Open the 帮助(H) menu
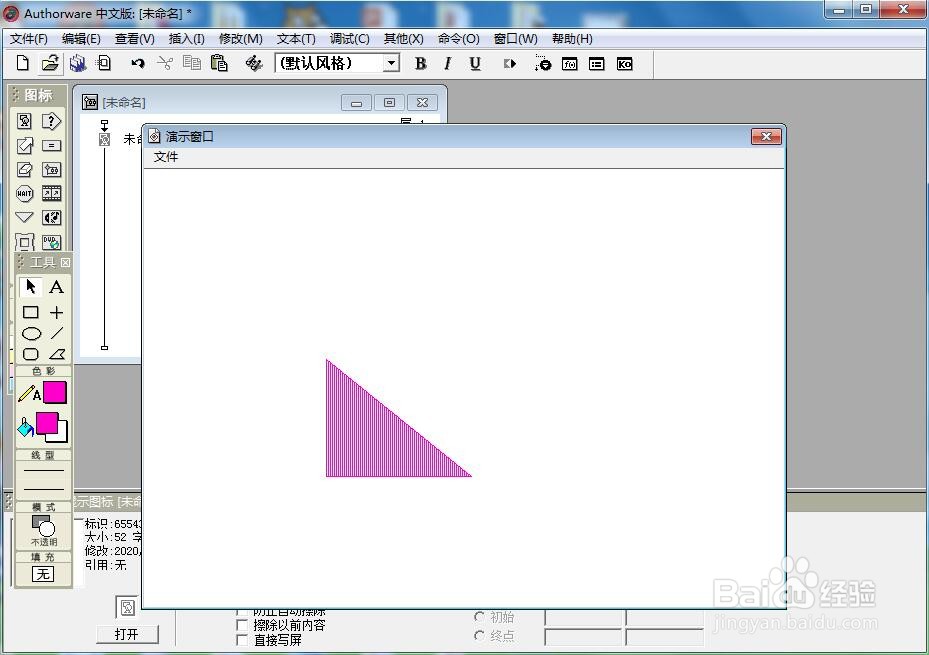 point(572,38)
